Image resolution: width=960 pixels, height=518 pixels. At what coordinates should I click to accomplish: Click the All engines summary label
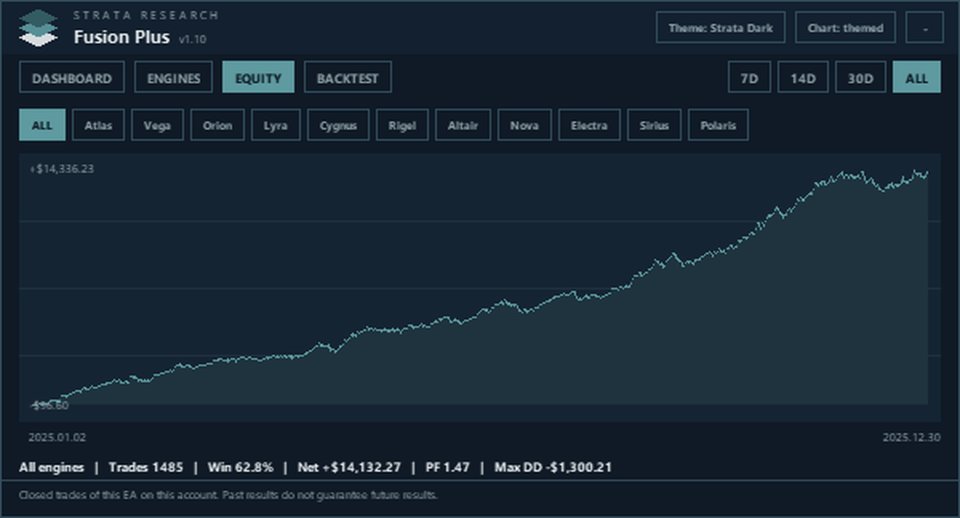[x=51, y=467]
